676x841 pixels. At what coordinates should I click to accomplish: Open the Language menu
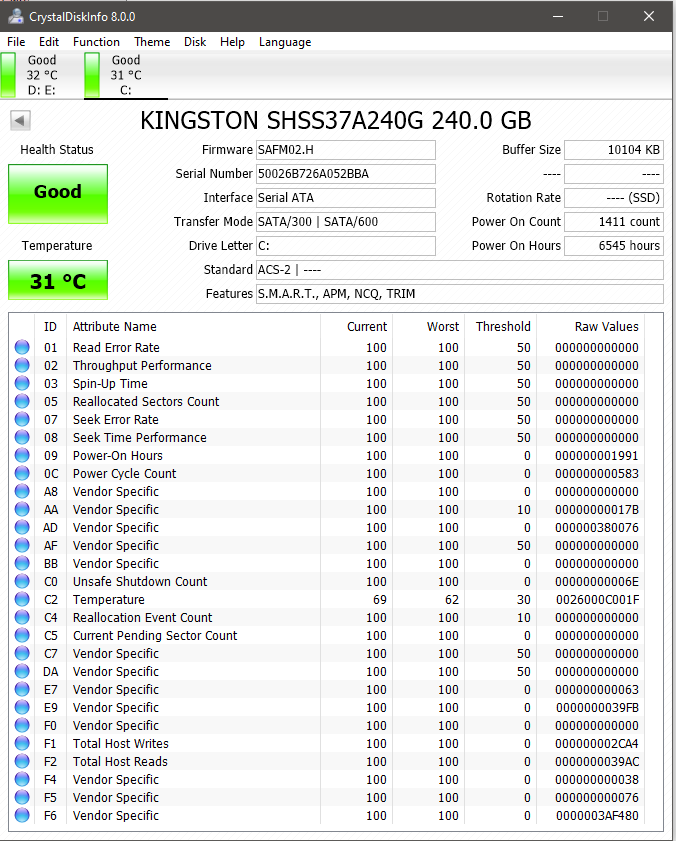285,42
